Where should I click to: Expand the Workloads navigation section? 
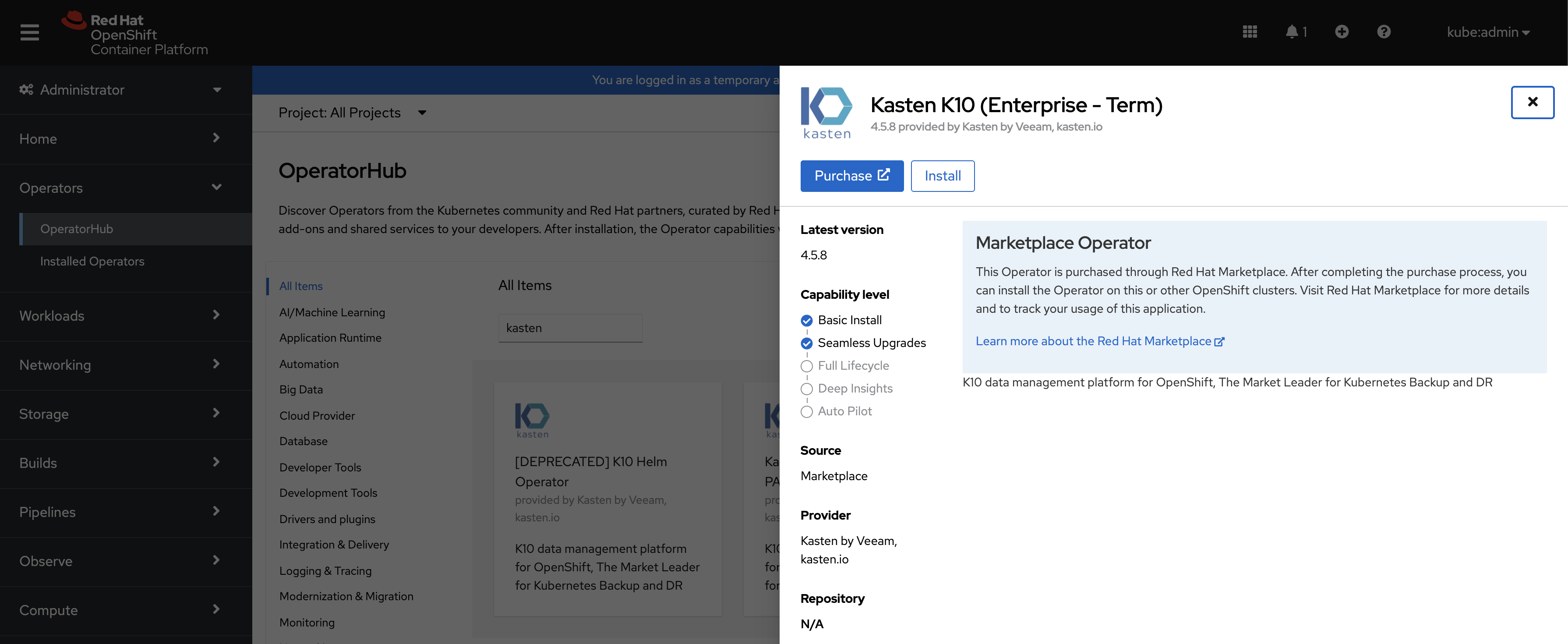122,315
